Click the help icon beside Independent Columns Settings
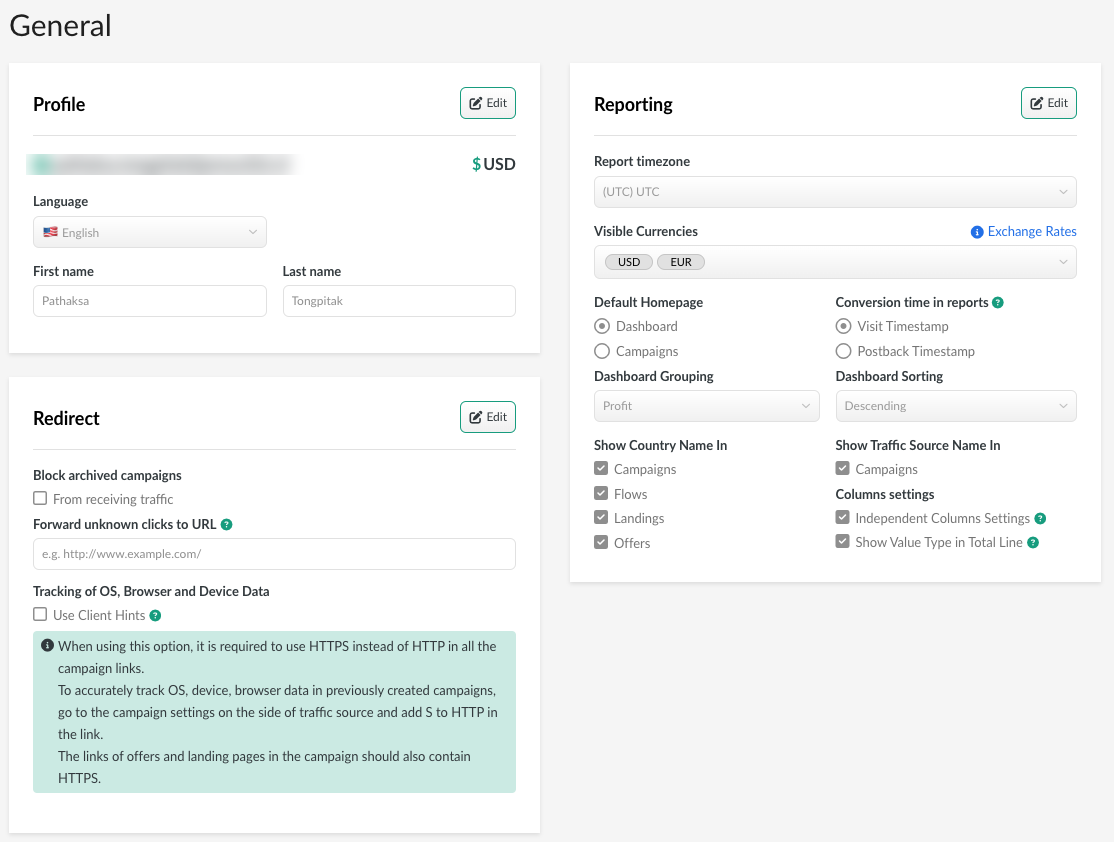The width and height of the screenshot is (1114, 842). [x=1040, y=518]
